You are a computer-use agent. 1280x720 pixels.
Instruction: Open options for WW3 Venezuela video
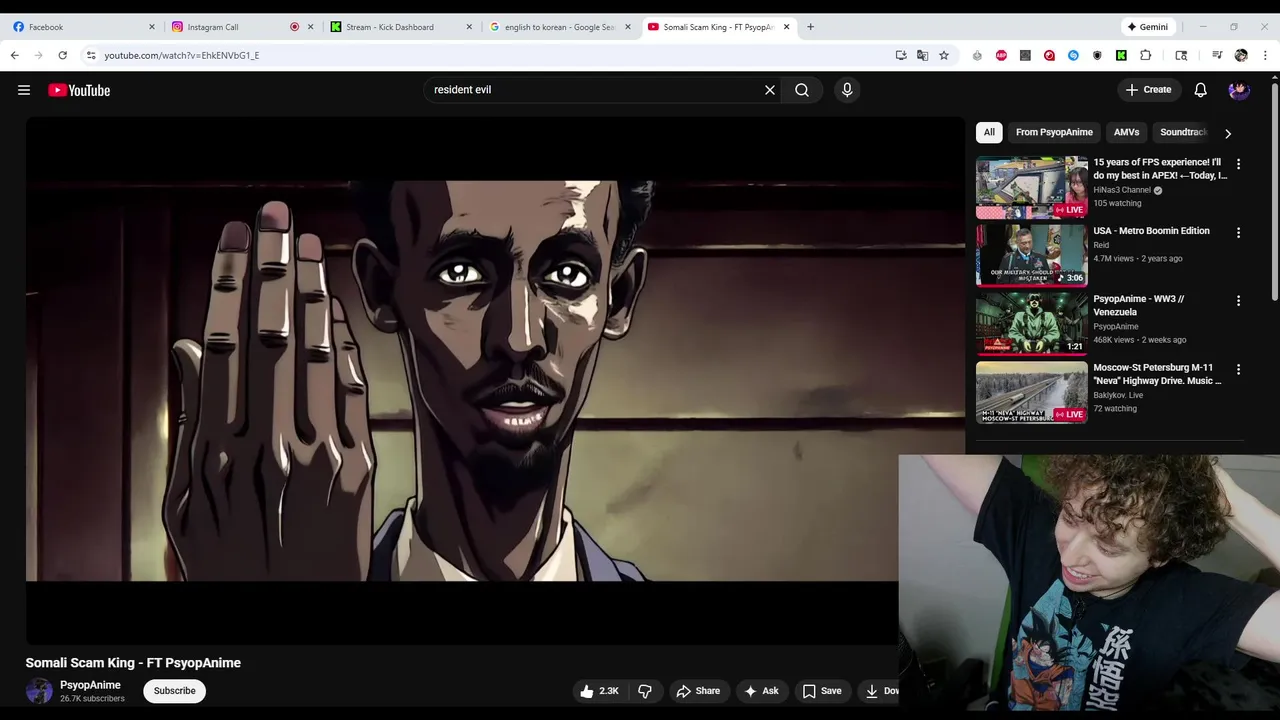click(x=1238, y=301)
